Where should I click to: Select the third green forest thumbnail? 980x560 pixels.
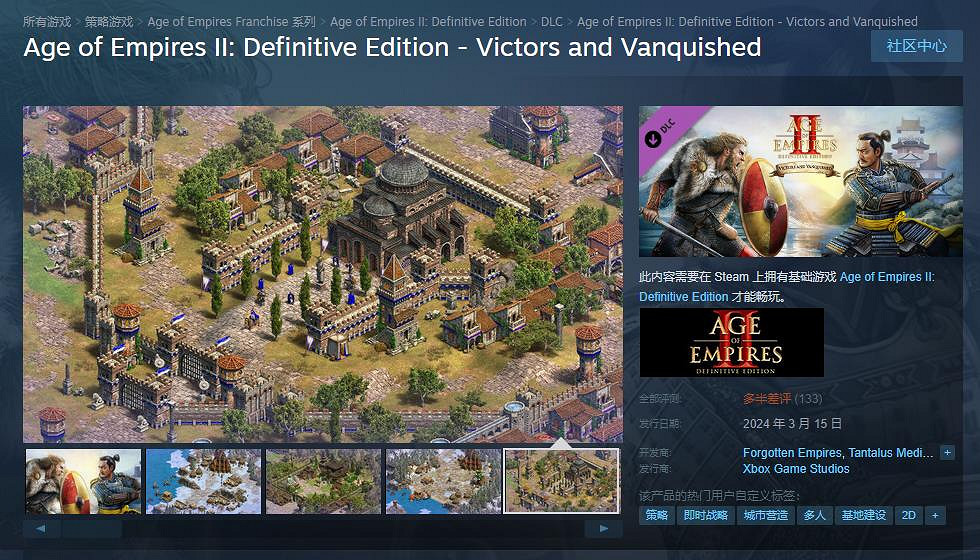tap(323, 481)
